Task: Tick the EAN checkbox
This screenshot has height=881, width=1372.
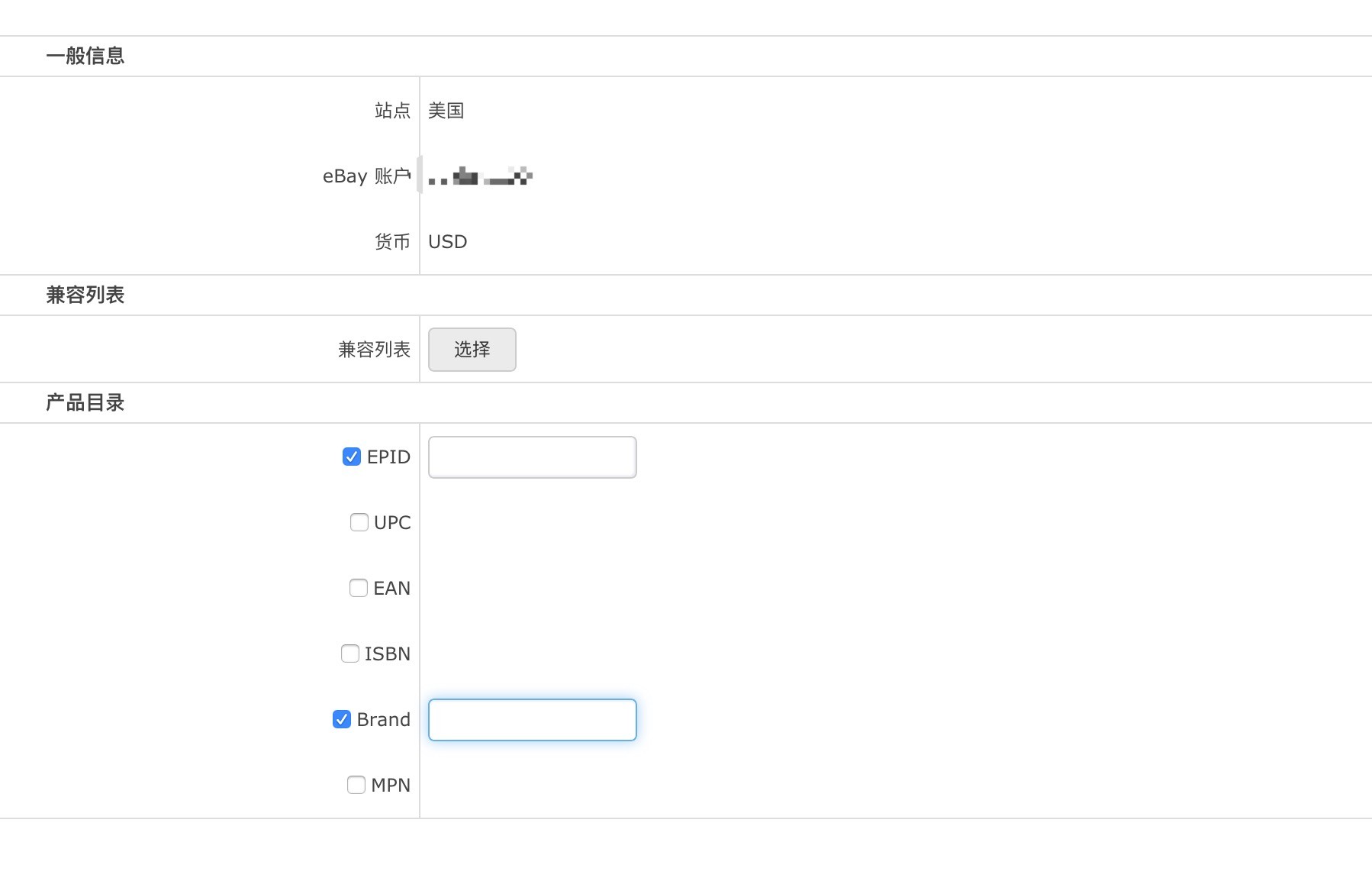Action: click(x=358, y=588)
